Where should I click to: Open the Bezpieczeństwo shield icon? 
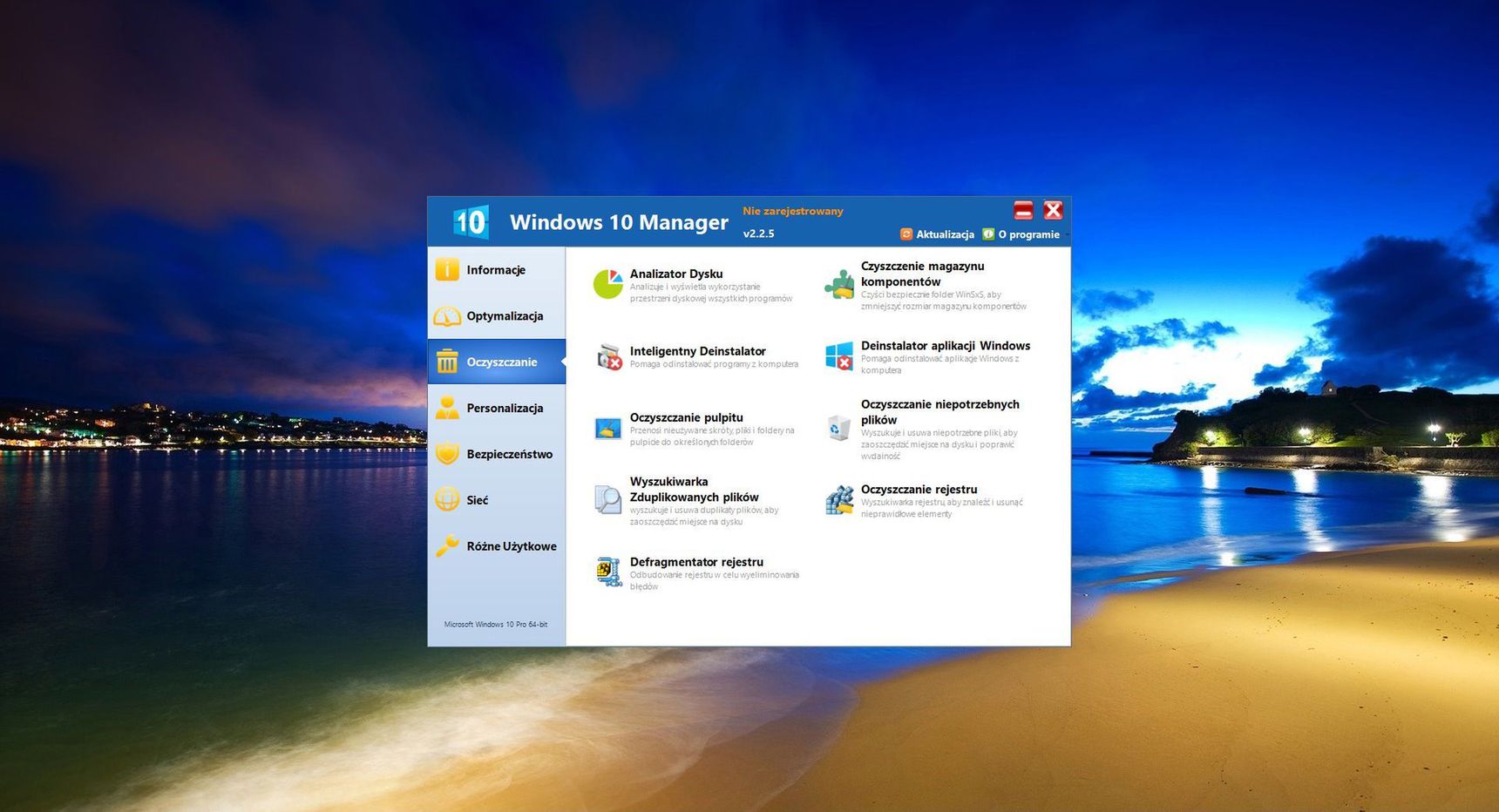(447, 454)
